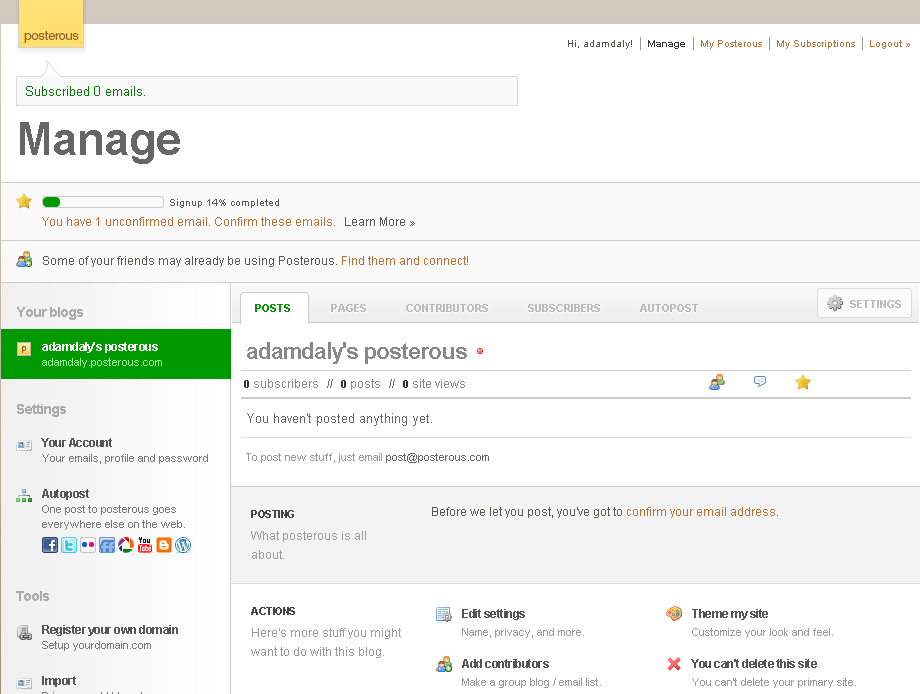The height and width of the screenshot is (694, 920).
Task: Click Add contributors action link
Action: pos(505,663)
